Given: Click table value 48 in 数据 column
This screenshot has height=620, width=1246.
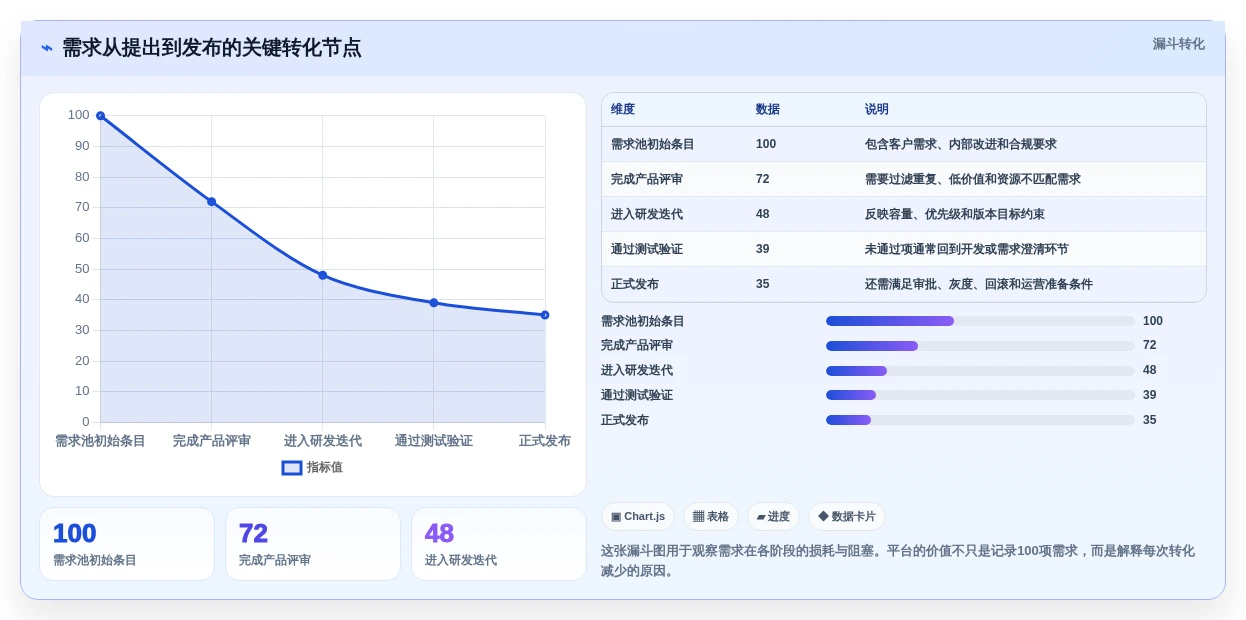Looking at the screenshot, I should (x=763, y=214).
